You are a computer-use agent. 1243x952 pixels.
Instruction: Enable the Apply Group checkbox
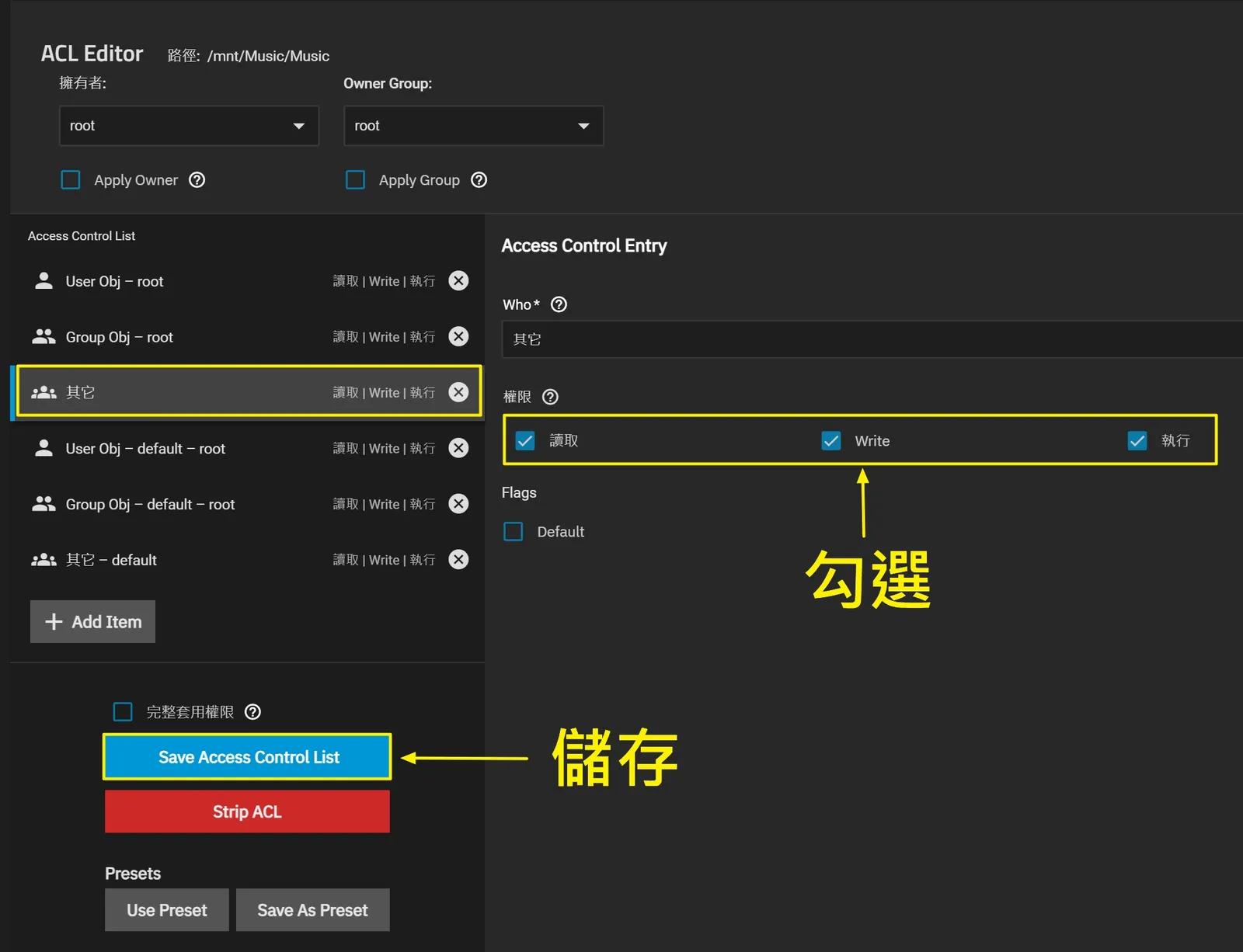(355, 180)
